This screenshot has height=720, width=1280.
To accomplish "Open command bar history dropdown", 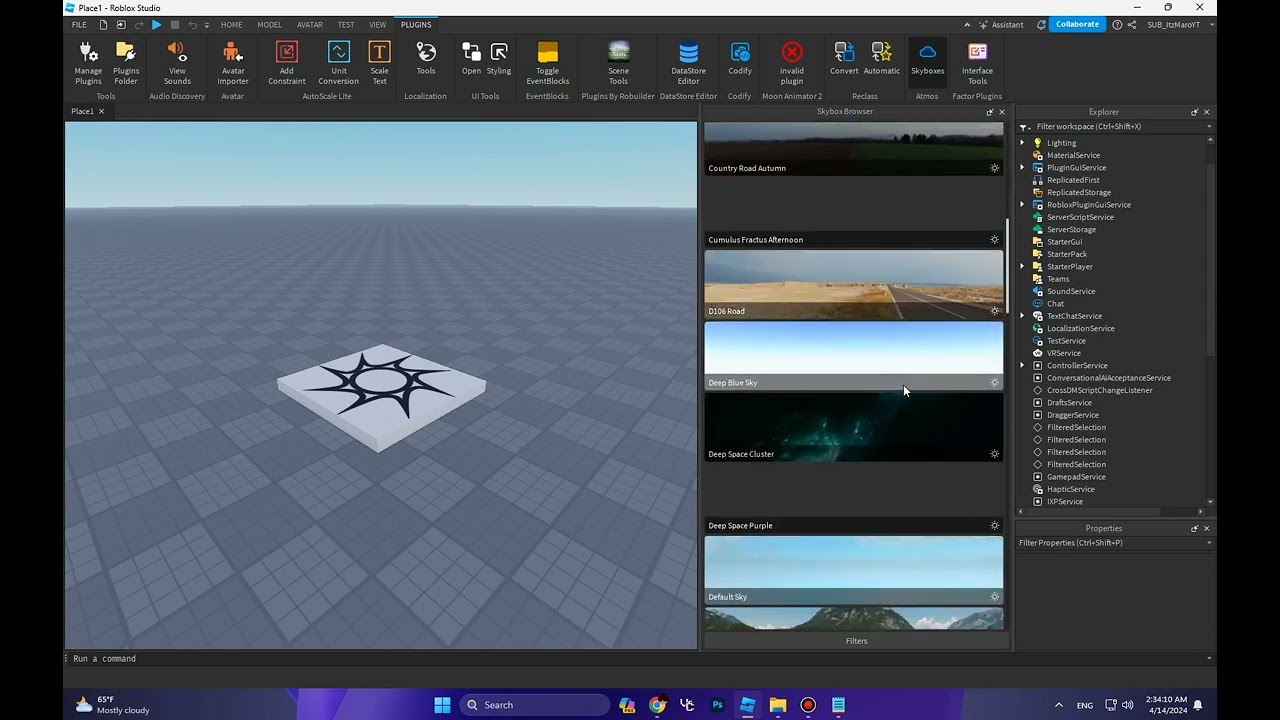I will (1209, 658).
